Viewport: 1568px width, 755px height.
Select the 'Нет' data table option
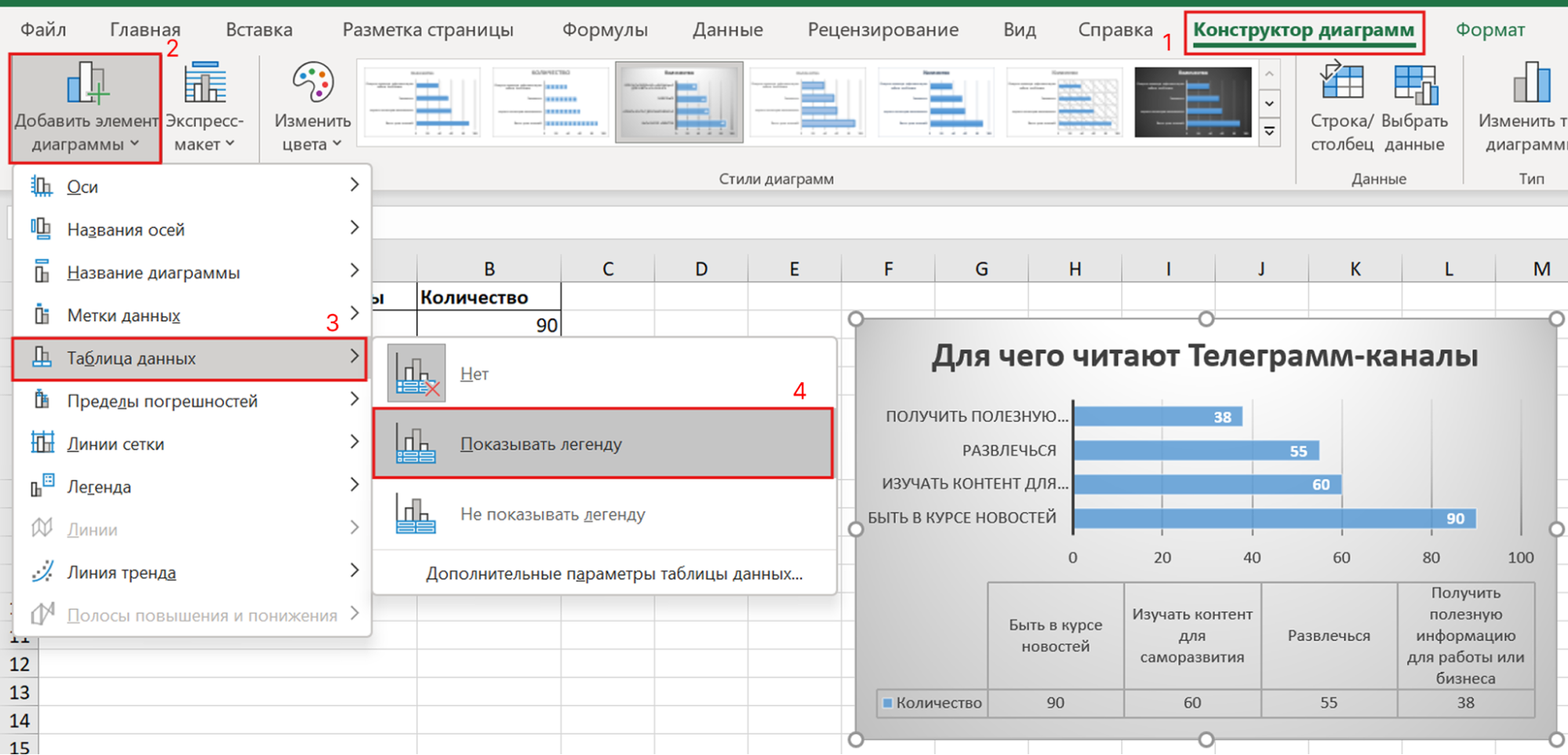(x=474, y=374)
